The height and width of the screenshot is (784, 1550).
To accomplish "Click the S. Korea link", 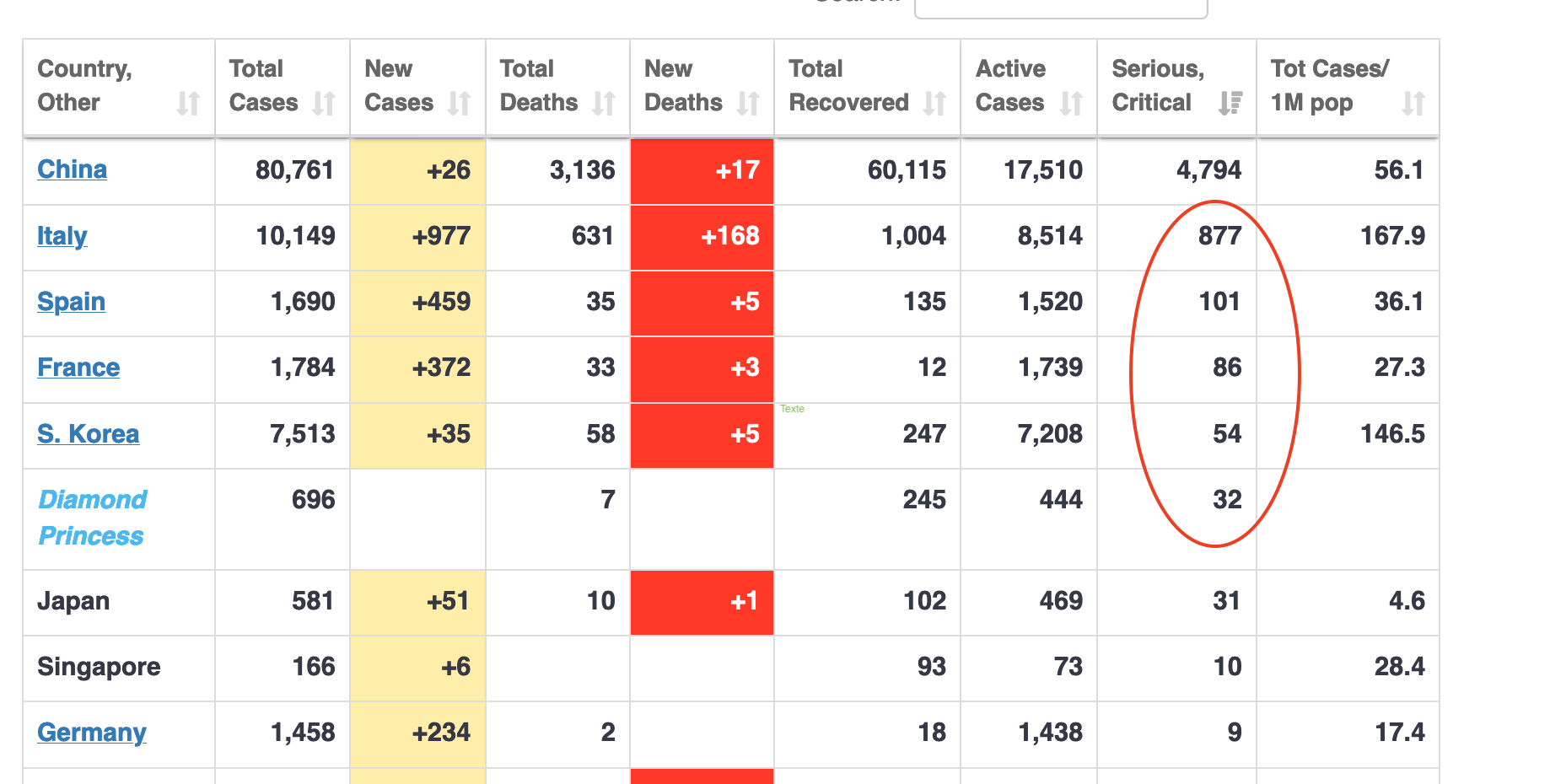I will [x=89, y=434].
